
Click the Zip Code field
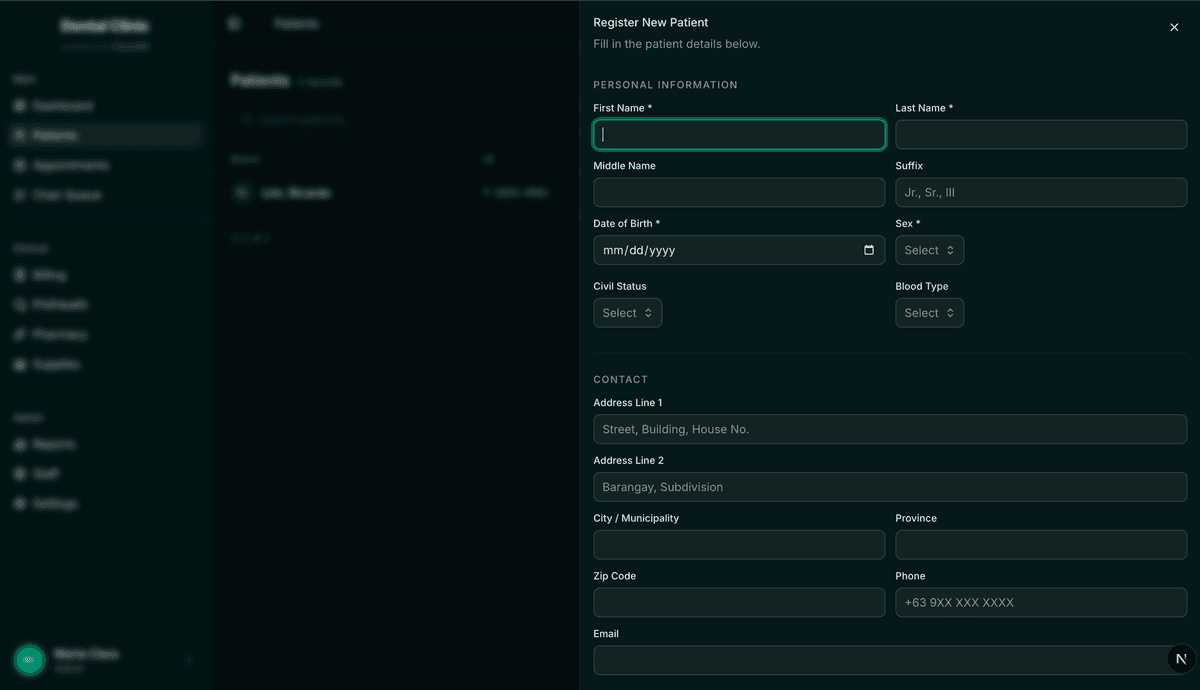click(x=739, y=603)
